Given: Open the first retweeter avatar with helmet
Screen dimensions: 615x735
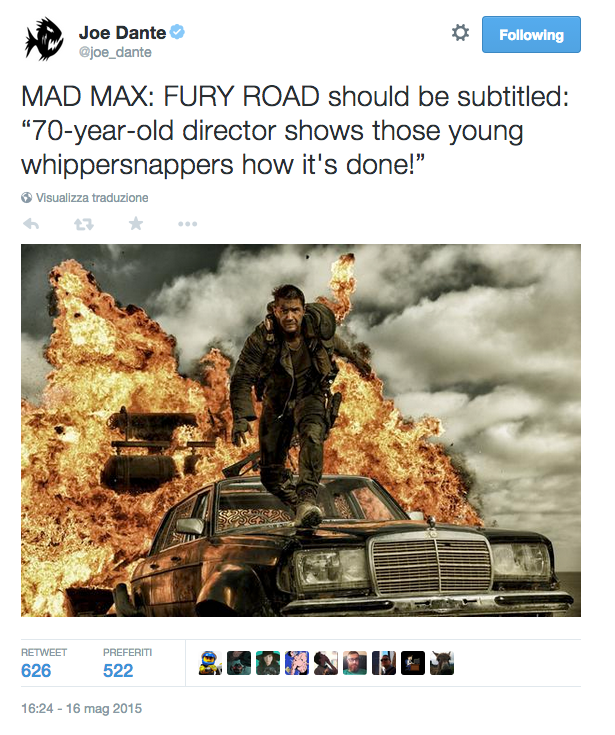Looking at the screenshot, I should [210, 663].
